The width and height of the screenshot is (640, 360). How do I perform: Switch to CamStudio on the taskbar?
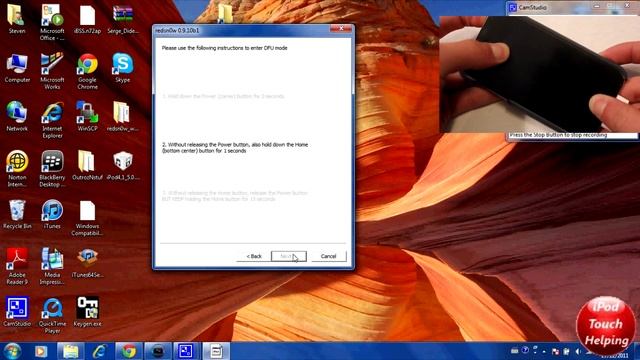click(187, 351)
